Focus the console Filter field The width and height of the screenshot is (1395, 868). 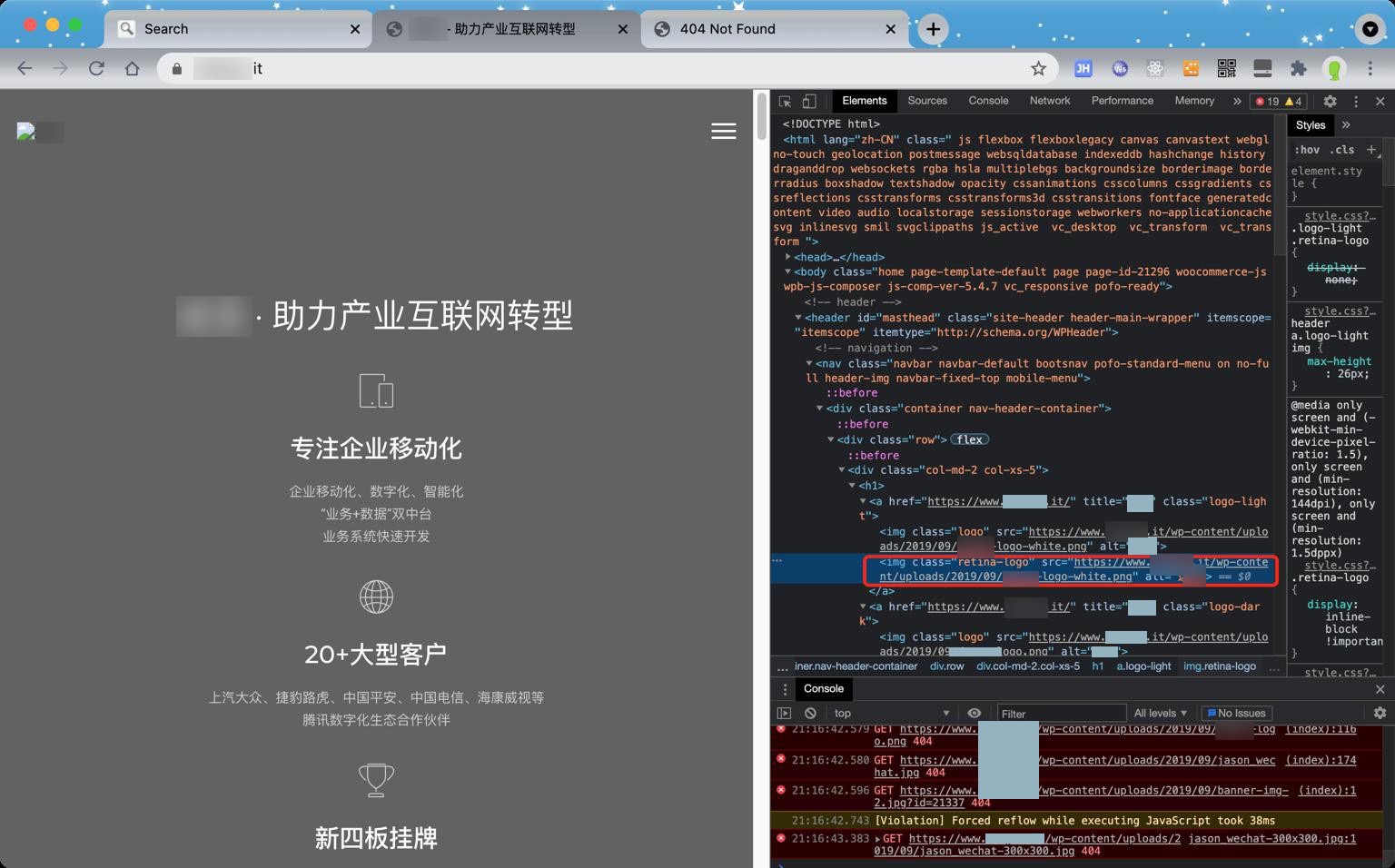click(x=1061, y=714)
